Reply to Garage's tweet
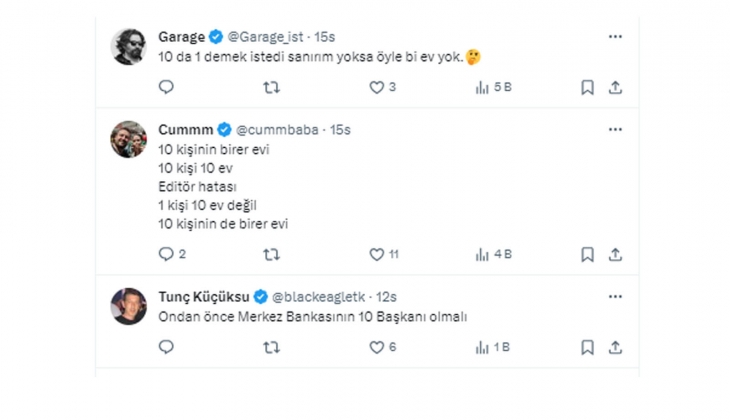Image resolution: width=730 pixels, height=420 pixels. pos(166,87)
